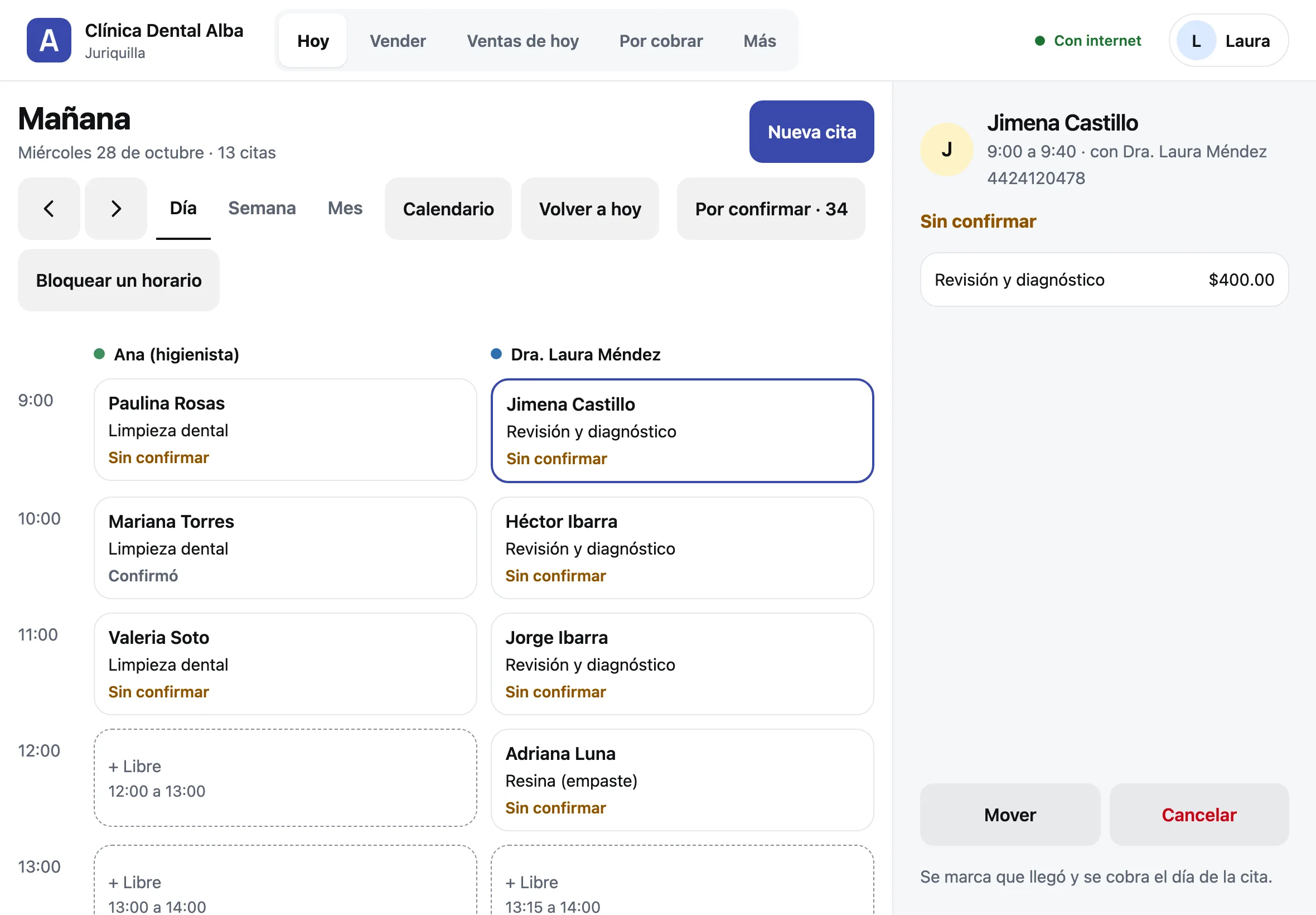Click the Dra. Laura Méndez column header
The height and width of the screenshot is (915, 1316).
(576, 354)
